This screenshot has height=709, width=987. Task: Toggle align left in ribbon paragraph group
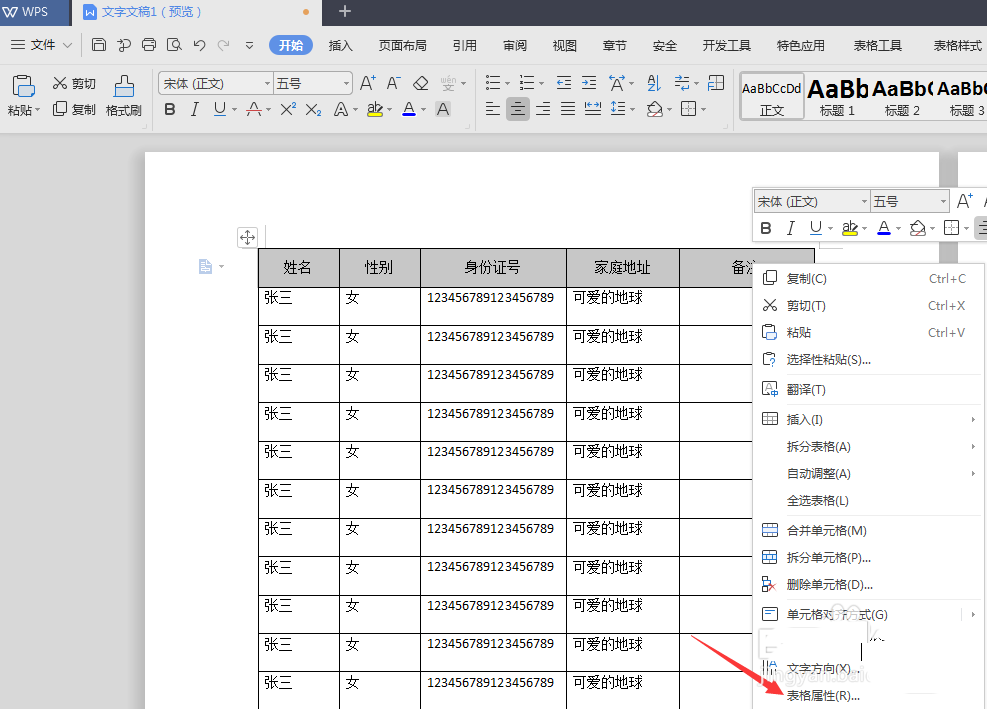(x=493, y=109)
